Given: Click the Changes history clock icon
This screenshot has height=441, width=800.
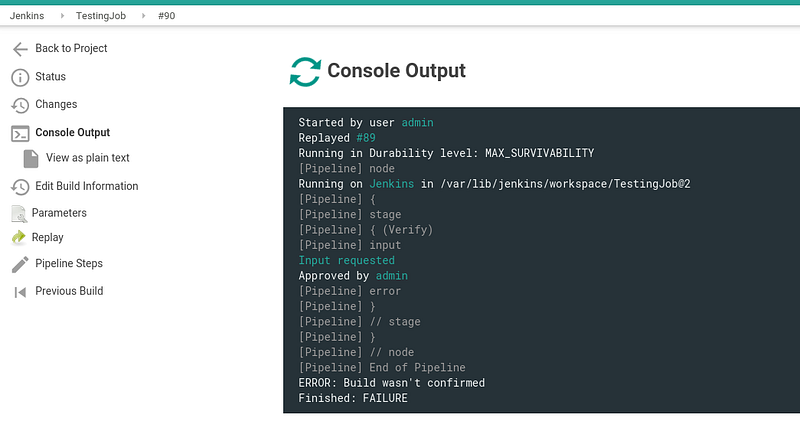Looking at the screenshot, I should (20, 105).
